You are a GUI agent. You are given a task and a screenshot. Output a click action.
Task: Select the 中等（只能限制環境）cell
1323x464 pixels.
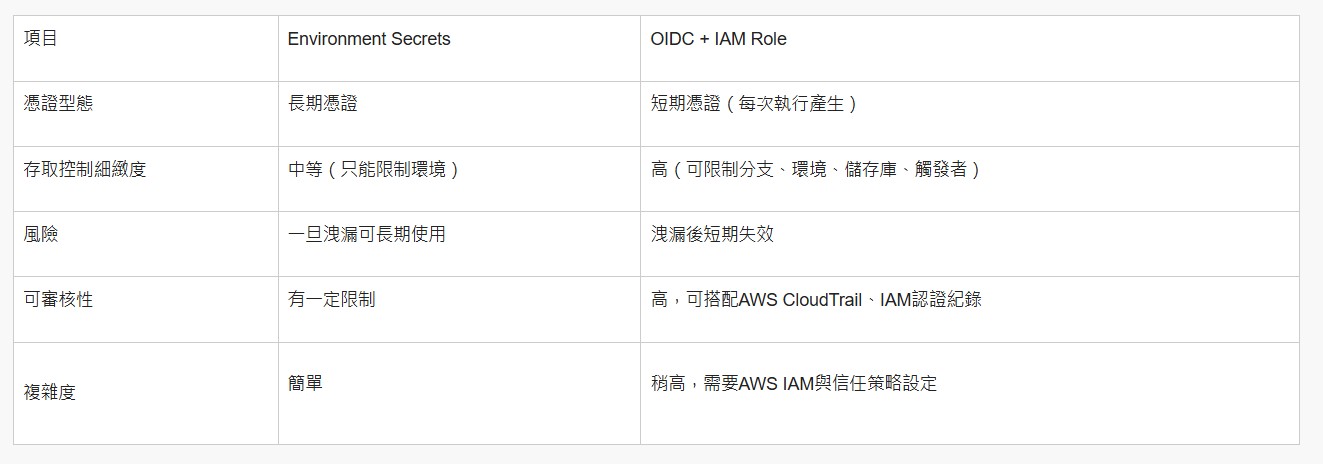point(459,178)
